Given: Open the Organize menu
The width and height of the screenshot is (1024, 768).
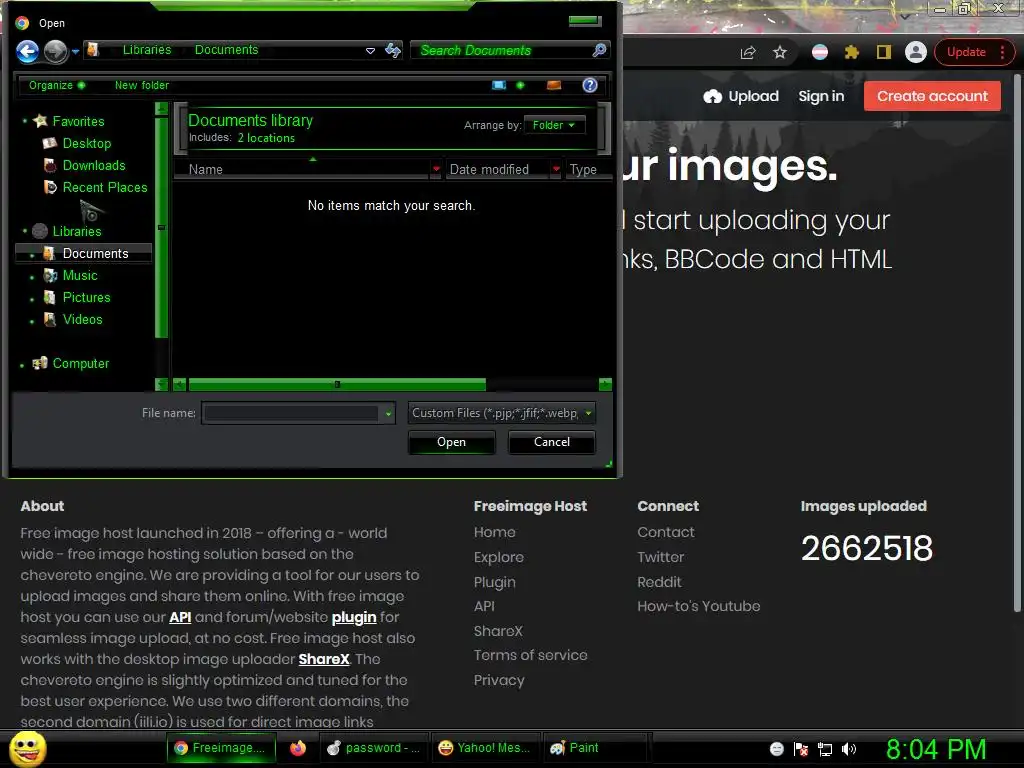Looking at the screenshot, I should (x=57, y=85).
